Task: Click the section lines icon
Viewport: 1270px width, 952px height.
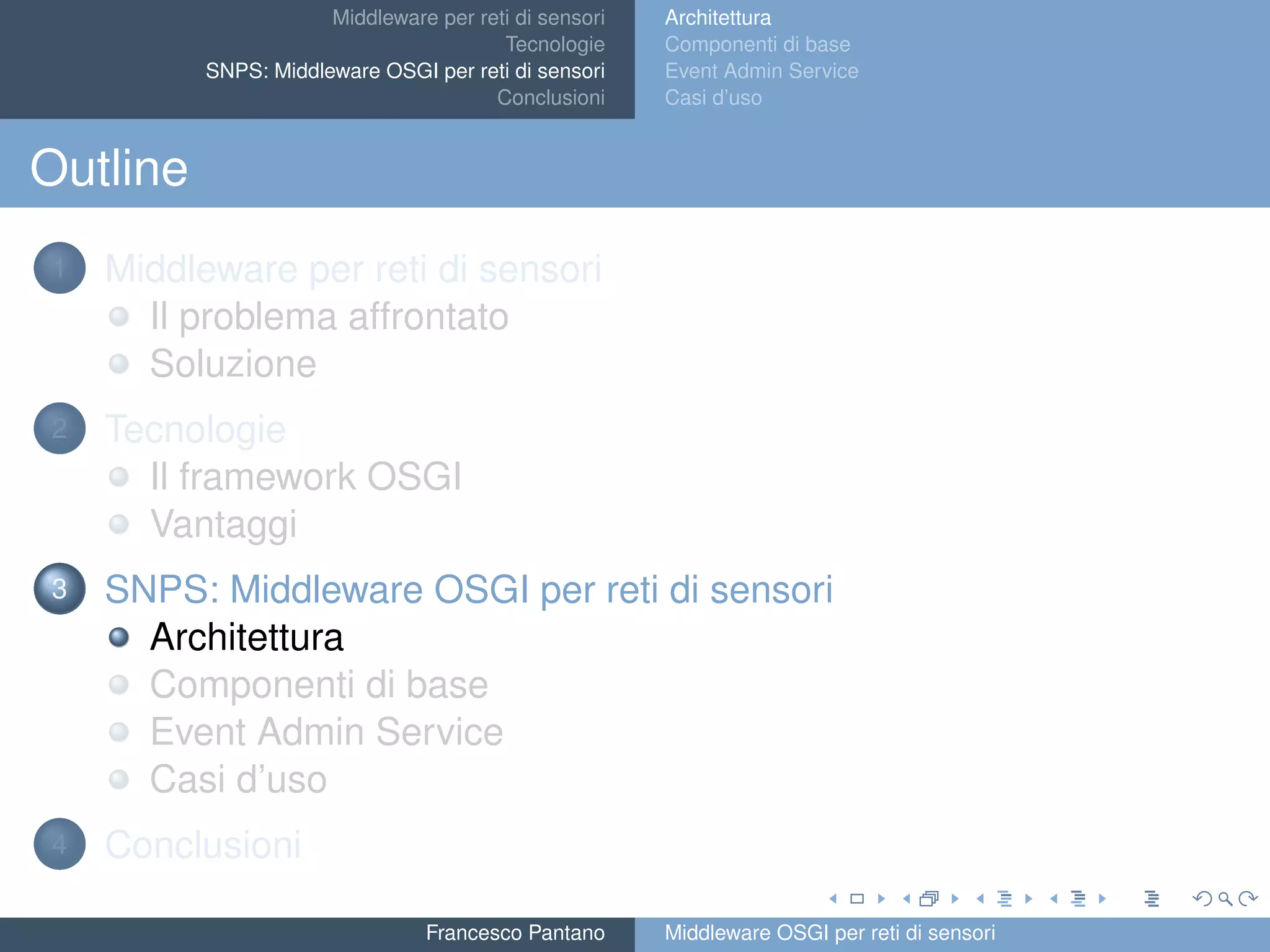Action: (1078, 898)
